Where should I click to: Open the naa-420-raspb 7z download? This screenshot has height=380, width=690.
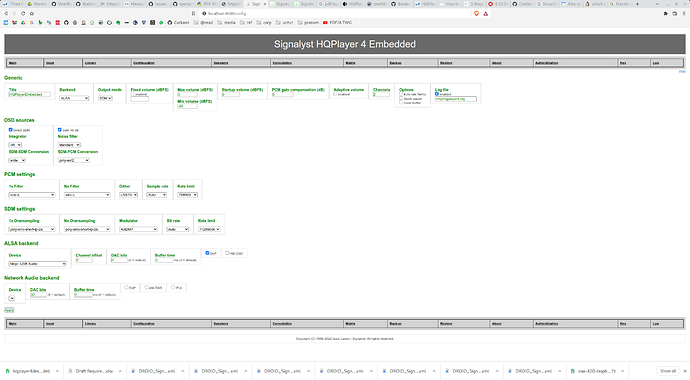click(x=593, y=371)
